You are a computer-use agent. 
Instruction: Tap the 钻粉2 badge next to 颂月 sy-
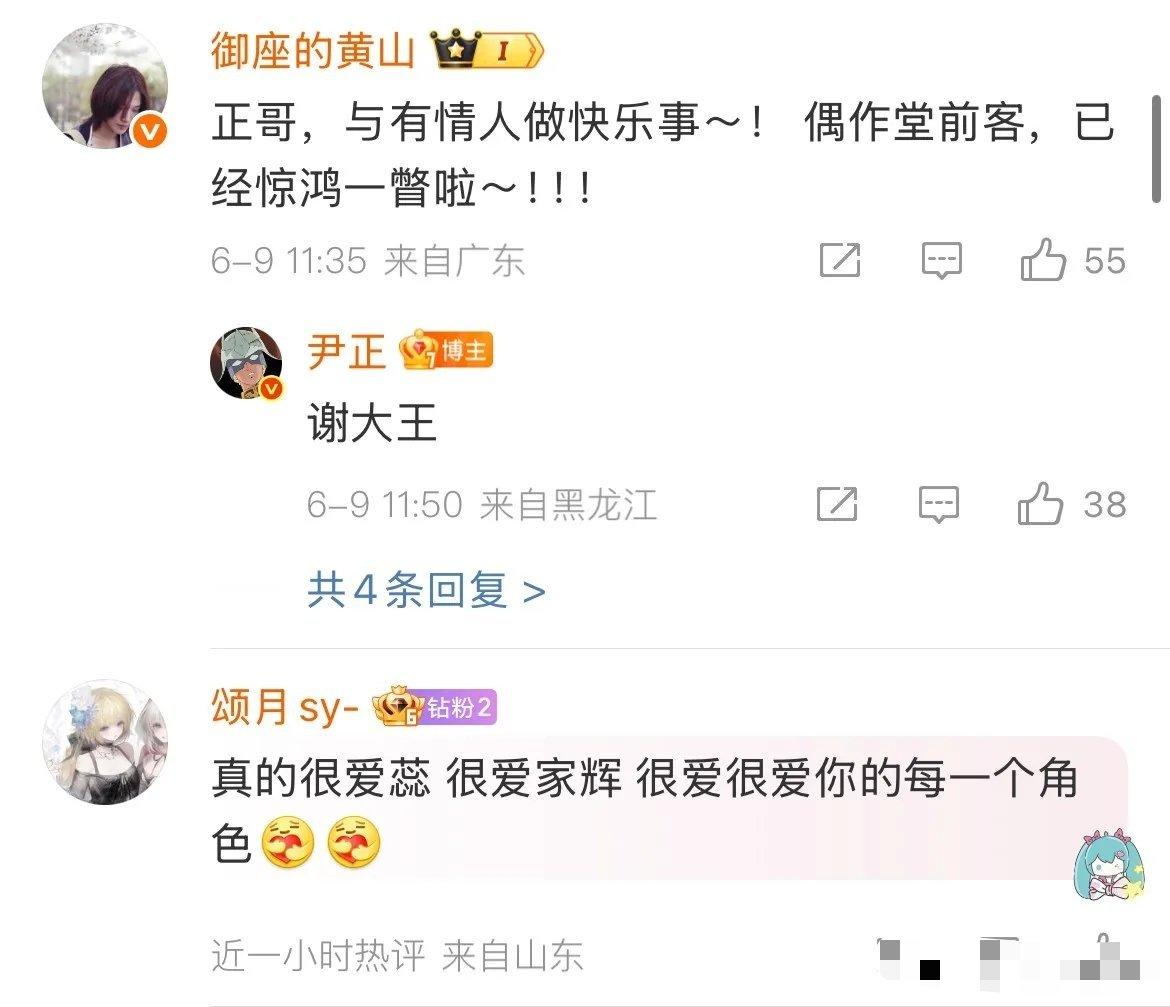point(435,706)
